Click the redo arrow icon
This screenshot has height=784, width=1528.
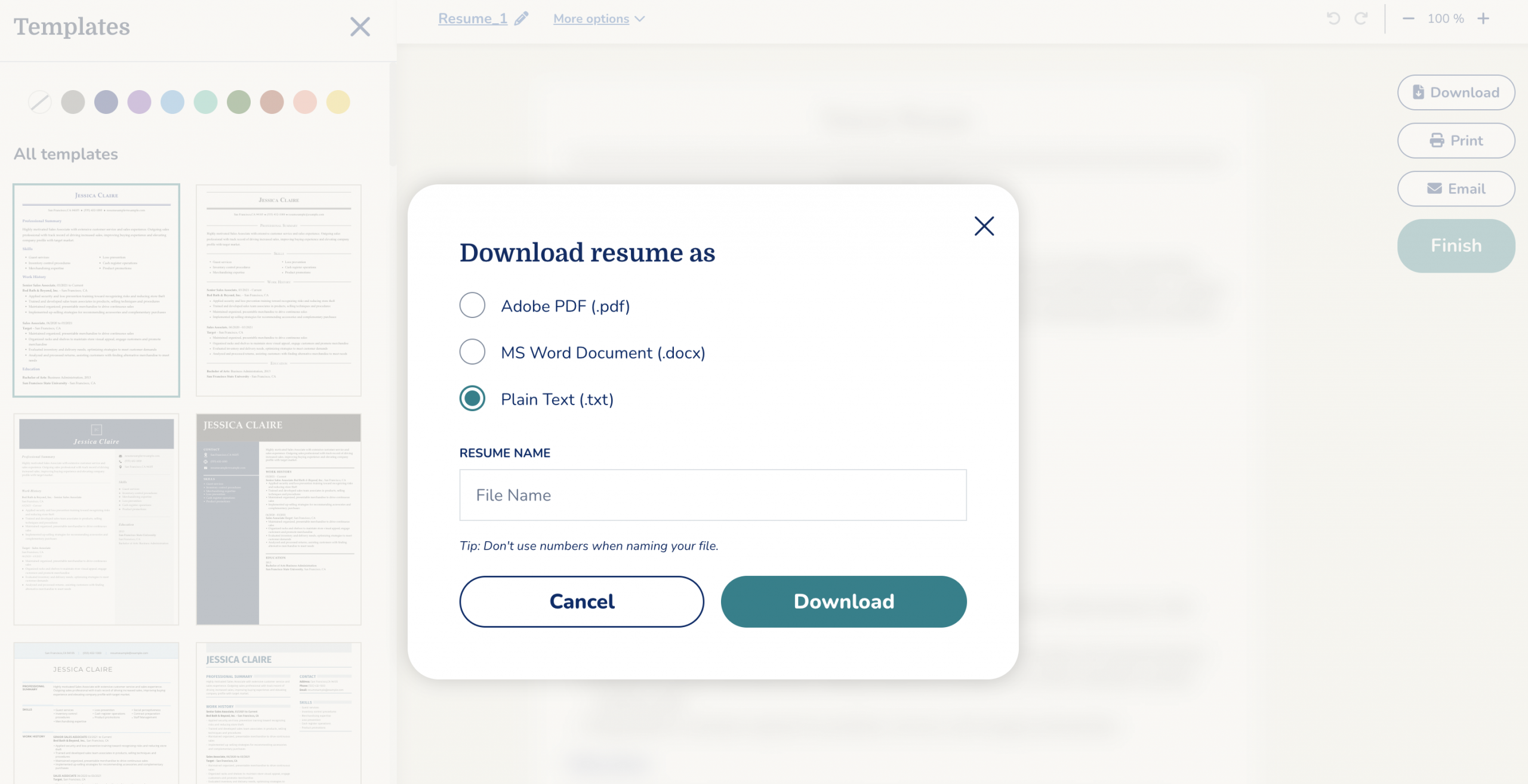pos(1361,18)
